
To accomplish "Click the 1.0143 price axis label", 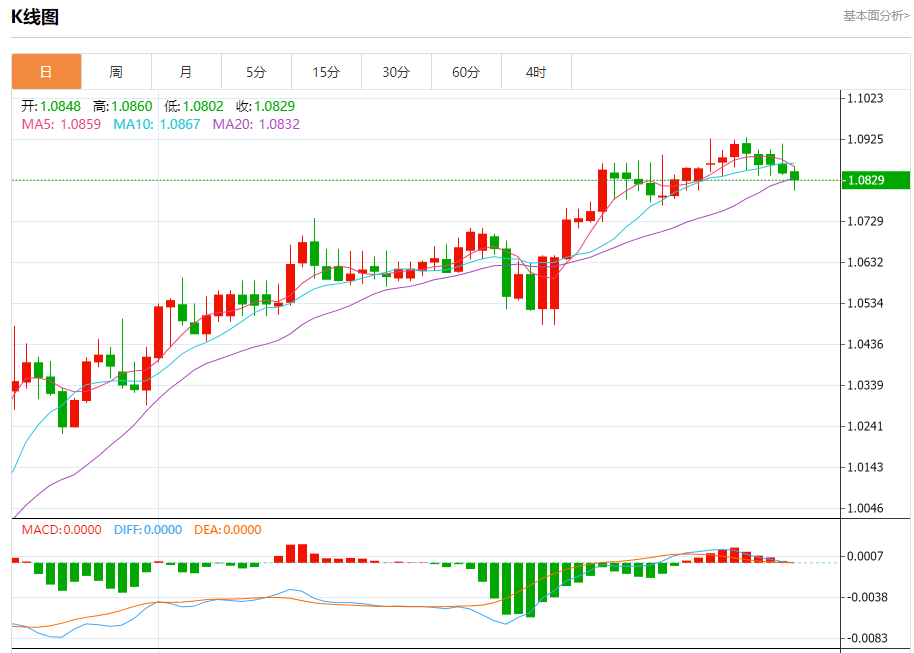I will click(x=866, y=467).
